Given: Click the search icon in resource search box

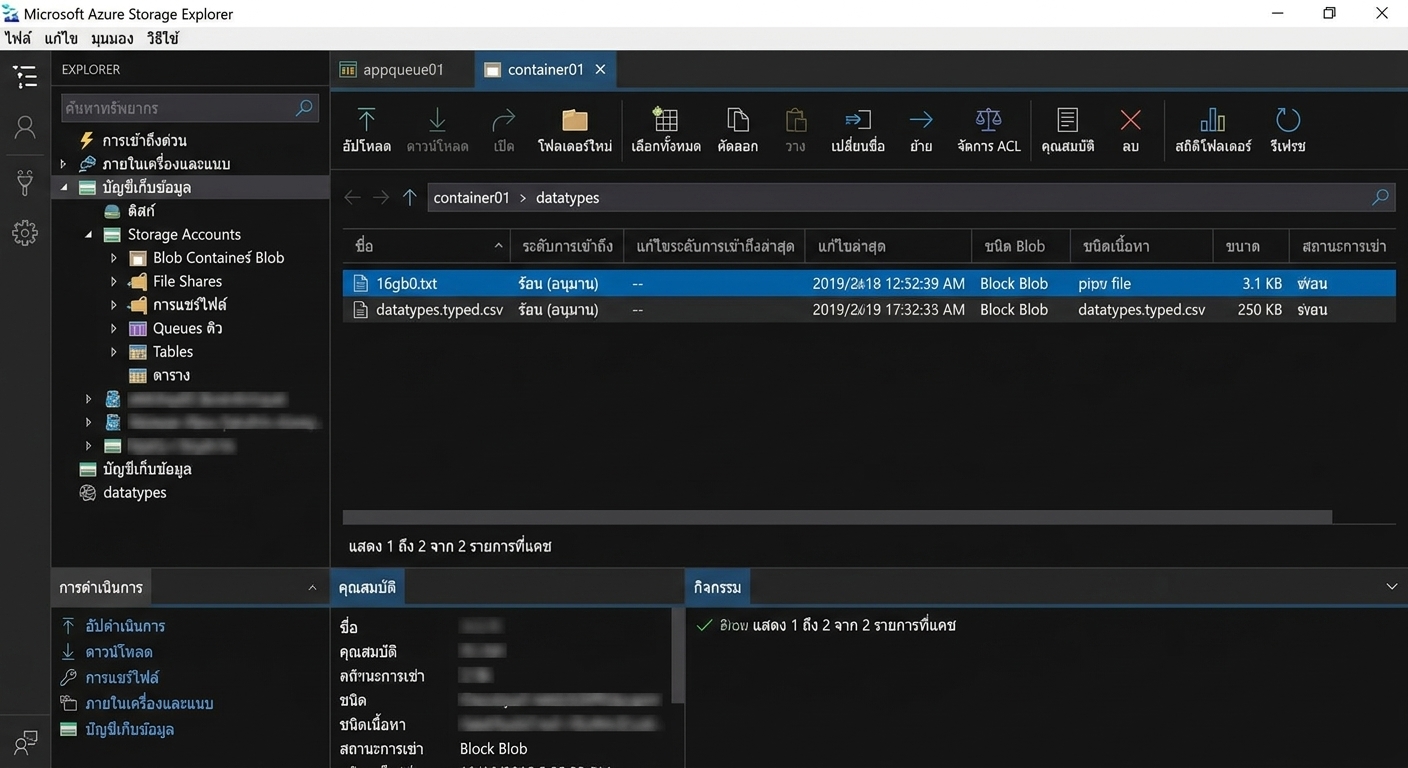Looking at the screenshot, I should pyautogui.click(x=304, y=107).
